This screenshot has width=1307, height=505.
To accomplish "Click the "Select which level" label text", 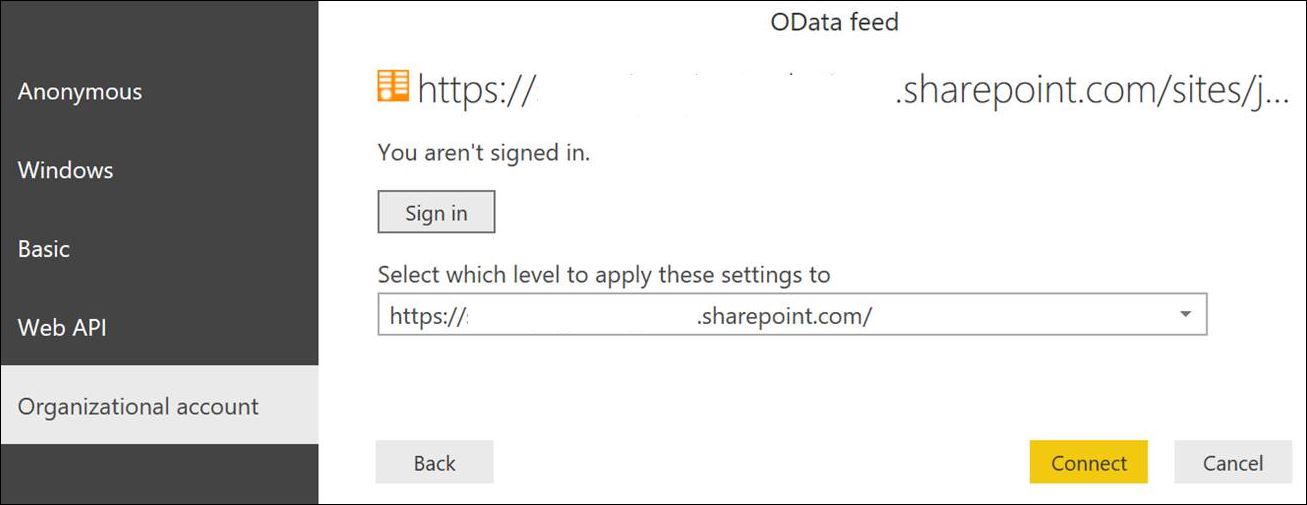I will click(604, 274).
